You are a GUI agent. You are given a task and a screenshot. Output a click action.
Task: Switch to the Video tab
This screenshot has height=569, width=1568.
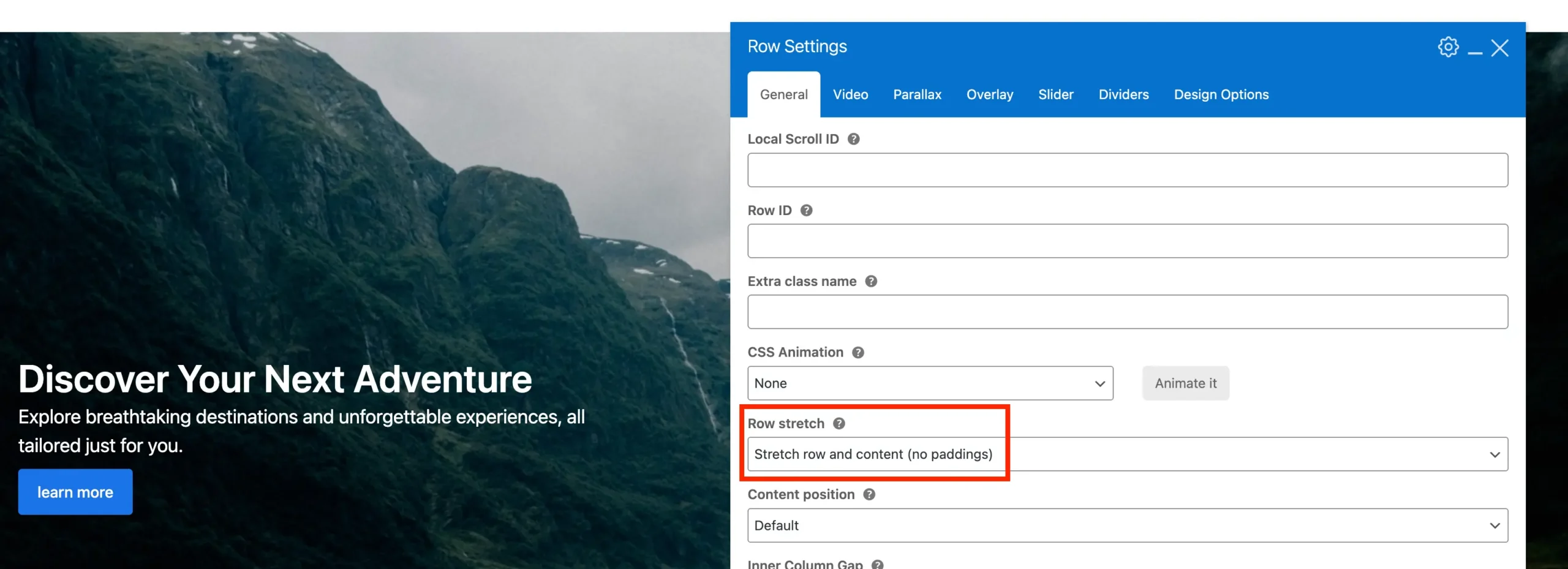click(x=850, y=94)
